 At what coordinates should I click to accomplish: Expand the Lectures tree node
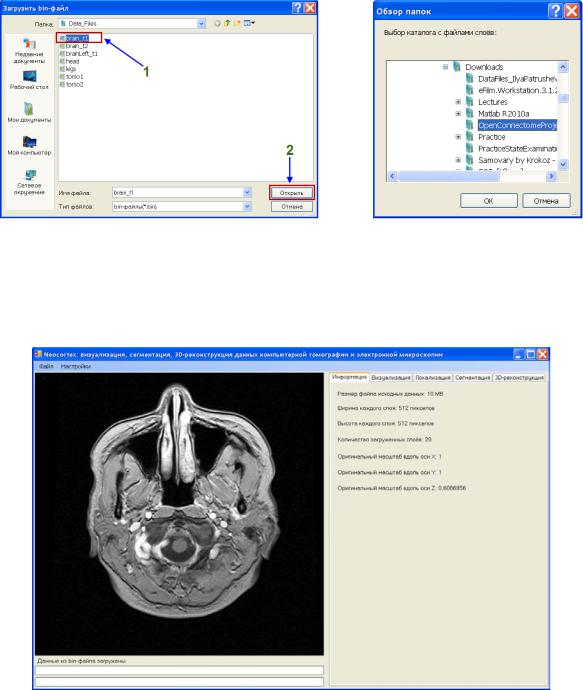point(458,102)
